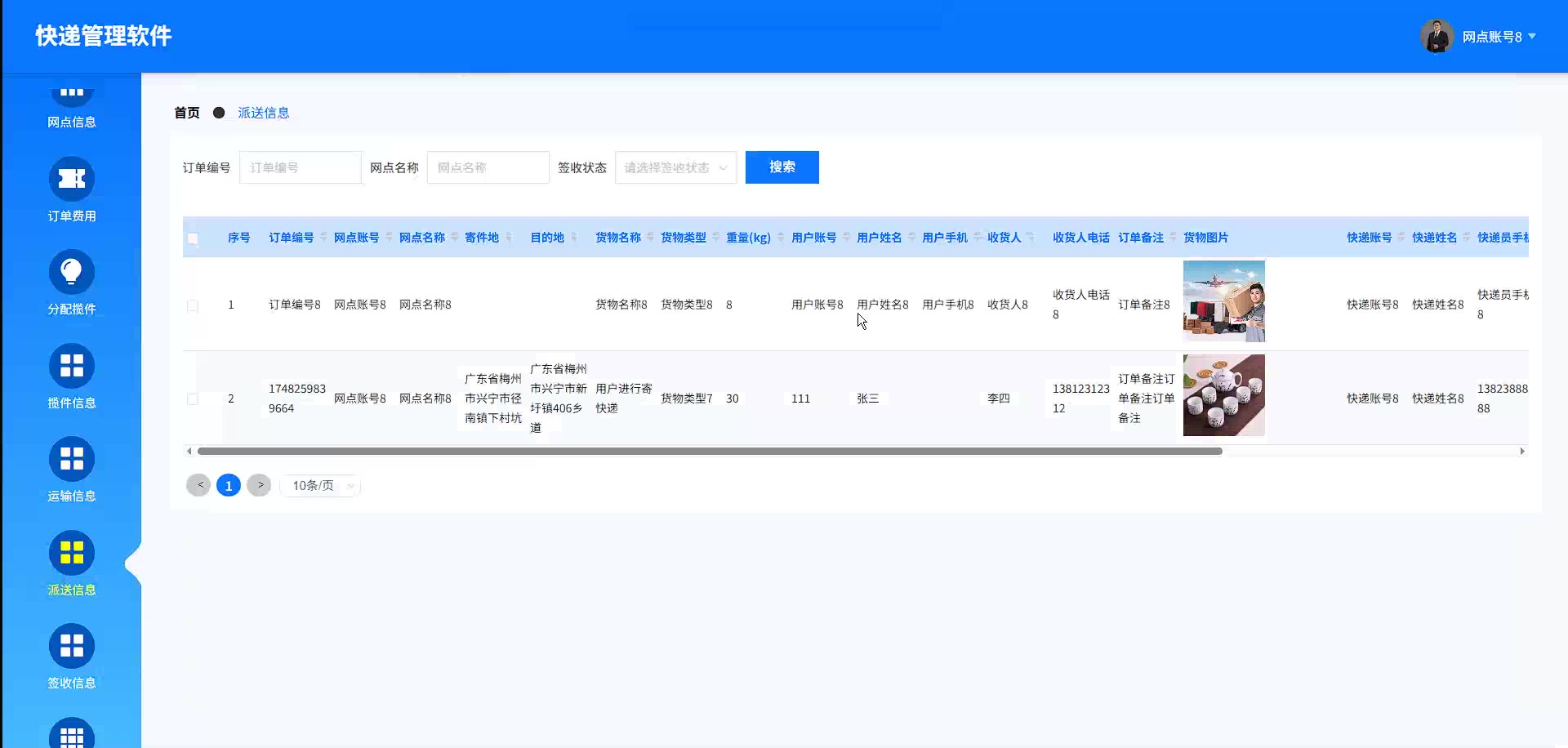
Task: Click the user avatar picture
Action: click(1437, 37)
